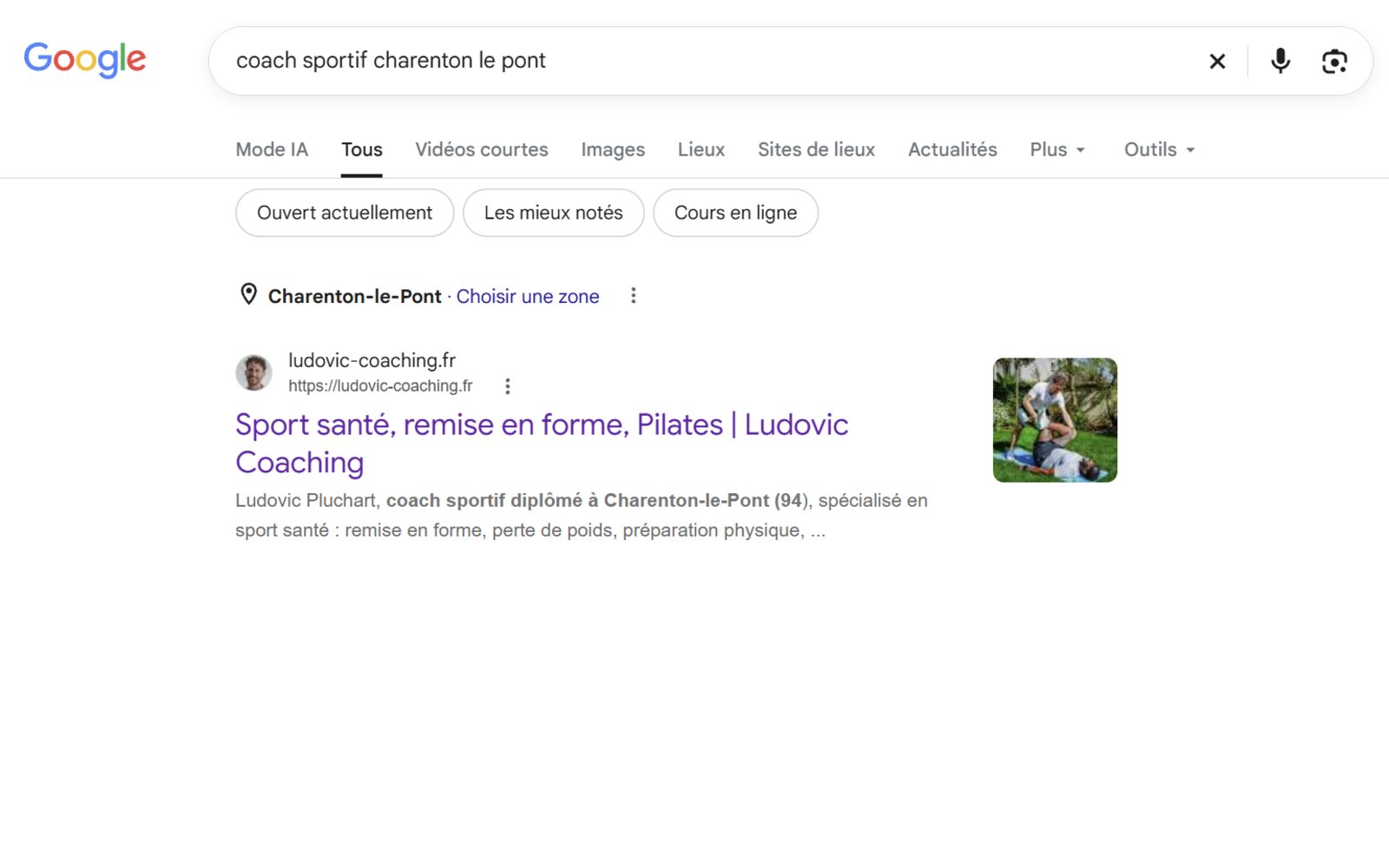Open the coaching result thumbnail image
1389x868 pixels.
click(1055, 420)
